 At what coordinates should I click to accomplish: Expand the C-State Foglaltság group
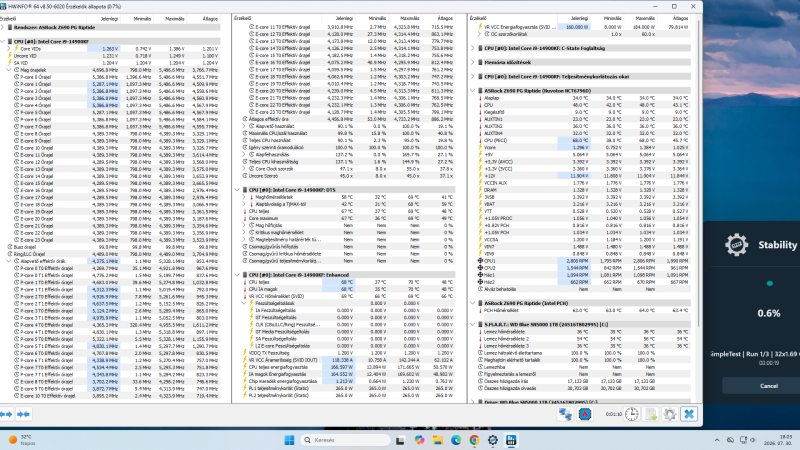coord(473,48)
